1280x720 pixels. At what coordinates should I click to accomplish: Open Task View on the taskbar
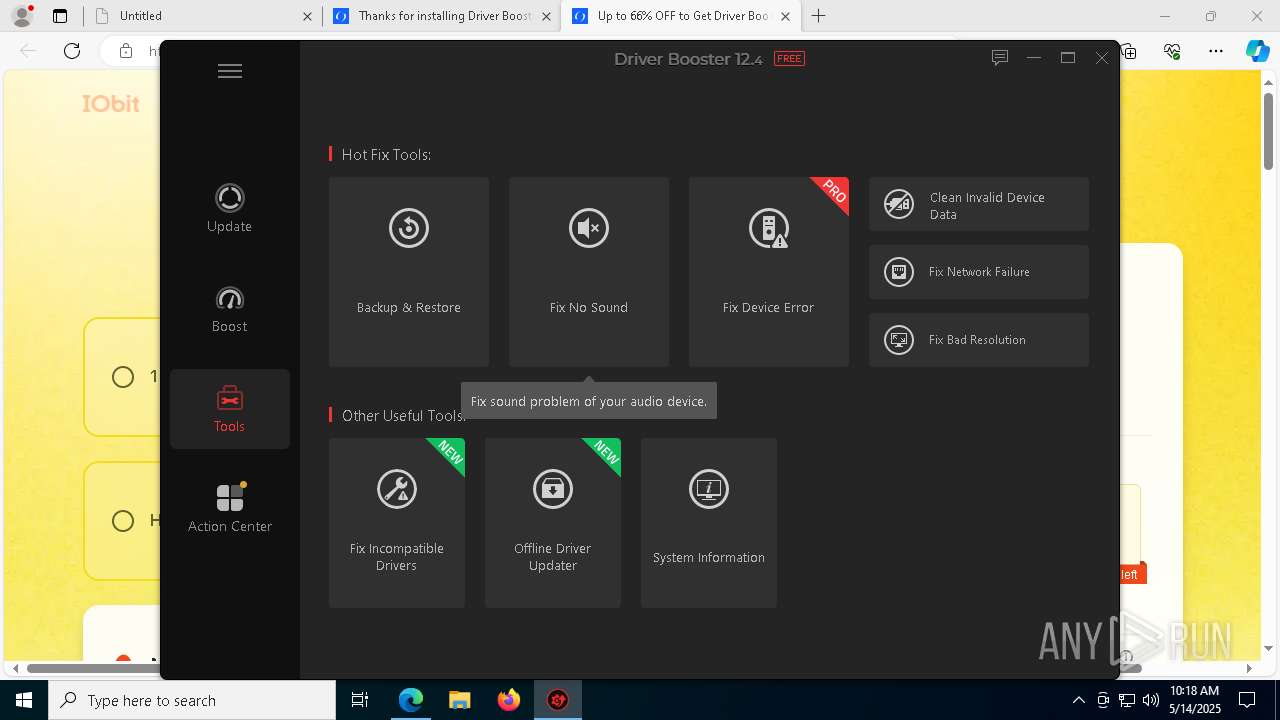coord(360,700)
